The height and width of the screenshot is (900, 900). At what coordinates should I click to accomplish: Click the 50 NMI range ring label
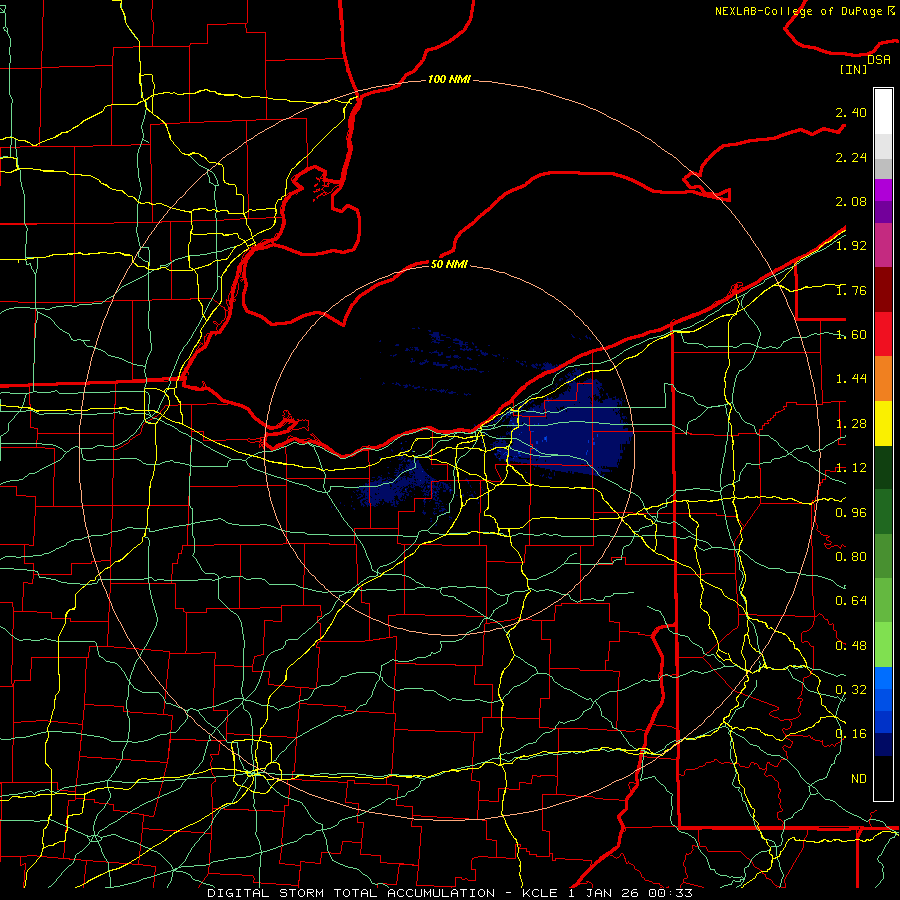(x=449, y=264)
